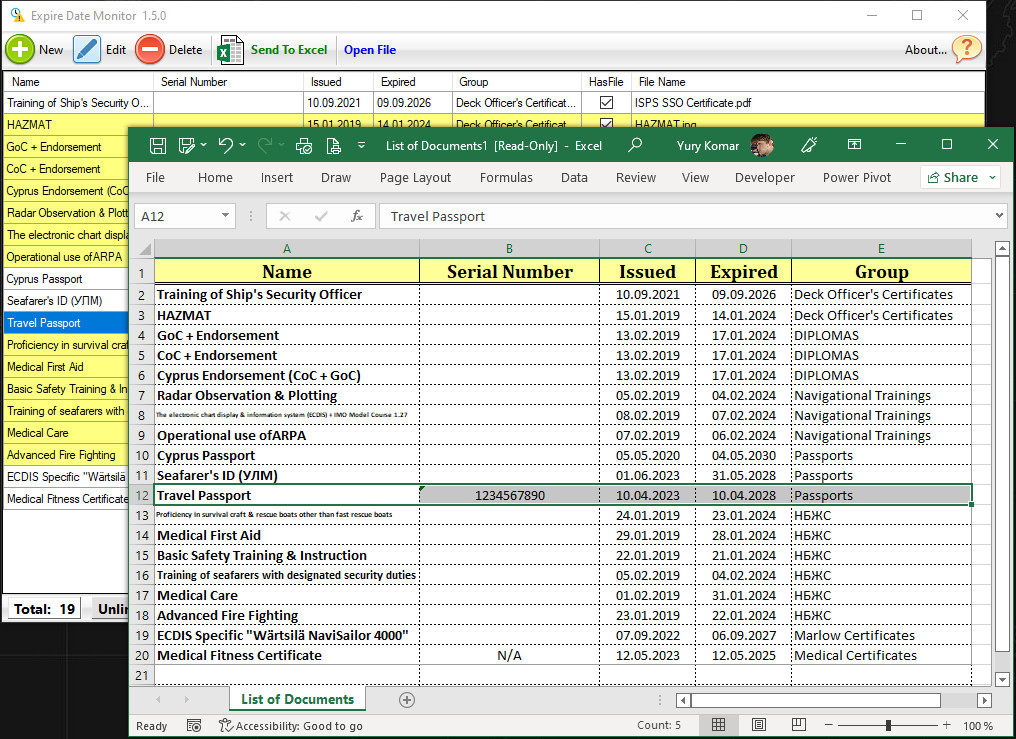Click the Excel Save icon

coord(157,146)
